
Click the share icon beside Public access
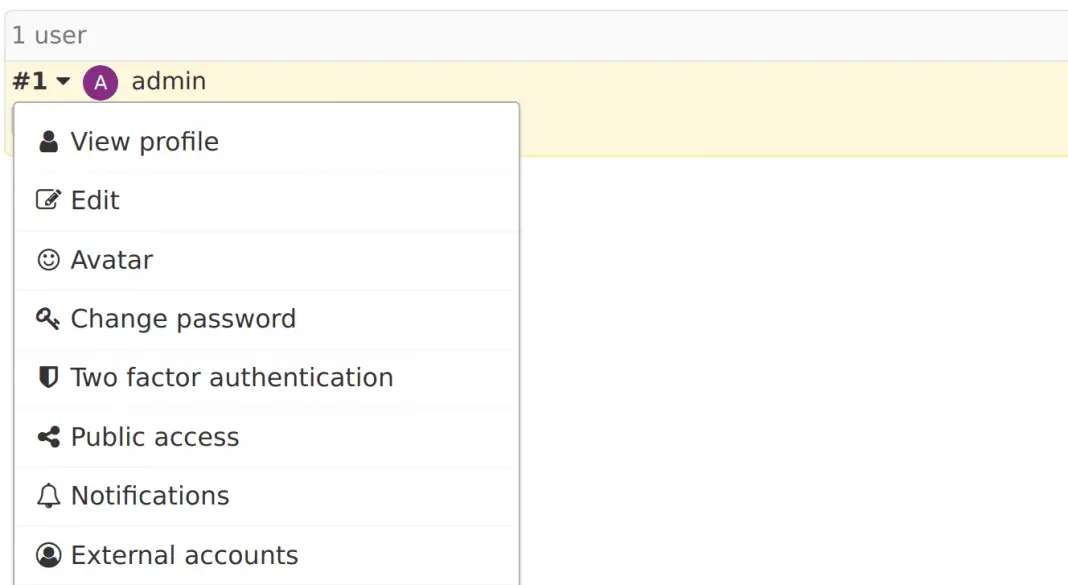(x=47, y=436)
